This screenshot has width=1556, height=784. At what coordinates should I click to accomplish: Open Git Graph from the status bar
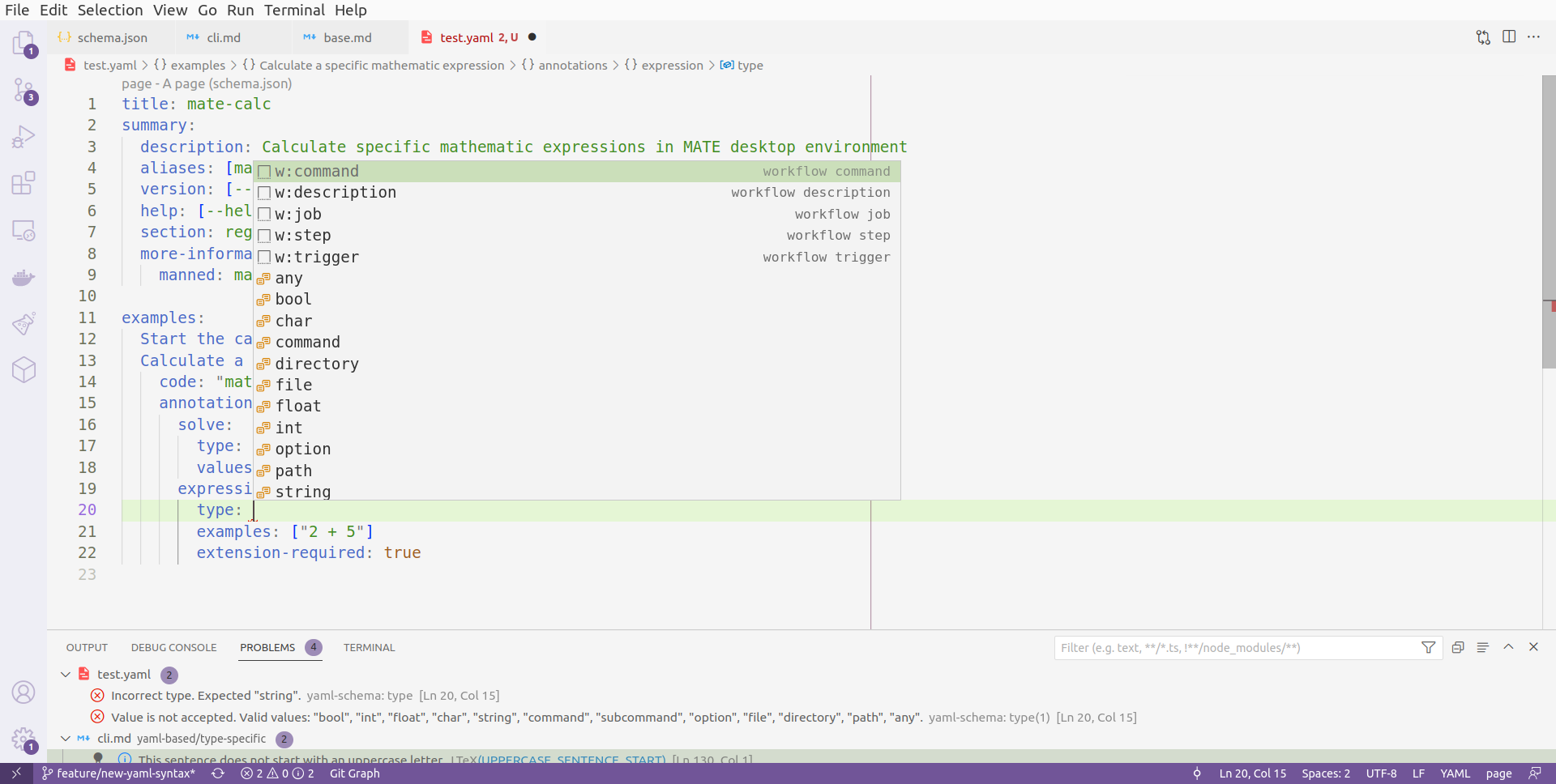tap(354, 773)
